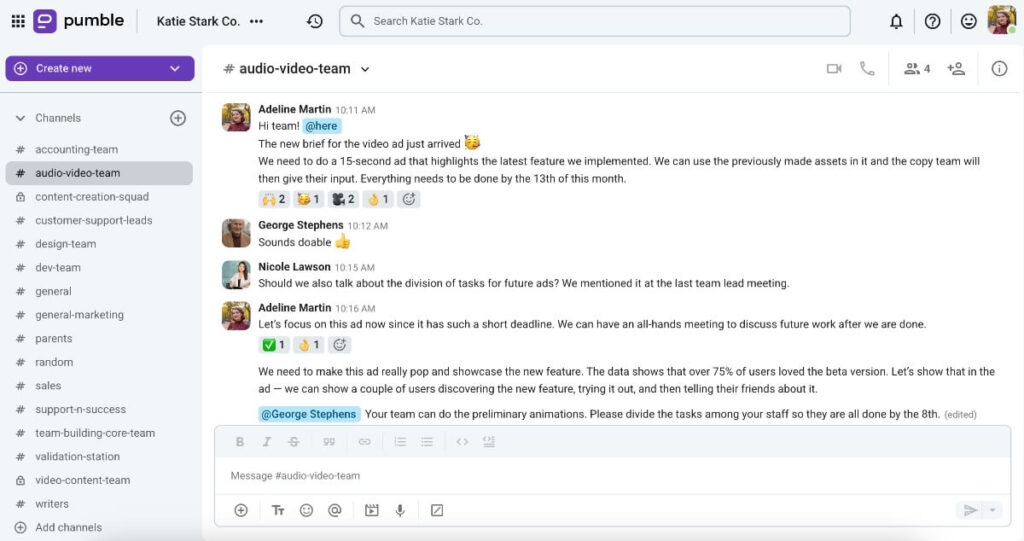The width and height of the screenshot is (1024, 541).
Task: Focus the Search Katie Stark Co. field
Action: coord(600,21)
